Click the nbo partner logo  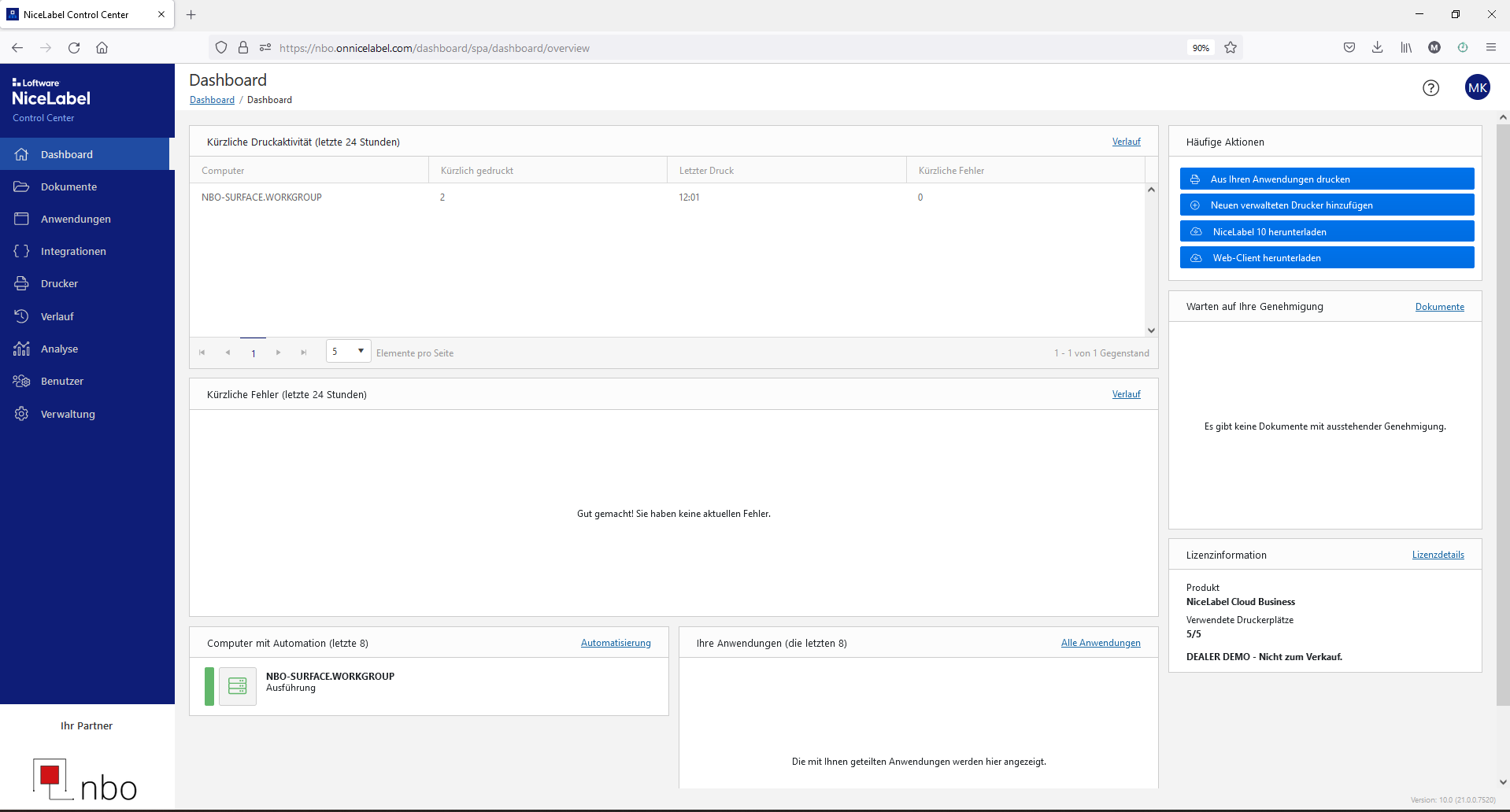pos(85,780)
